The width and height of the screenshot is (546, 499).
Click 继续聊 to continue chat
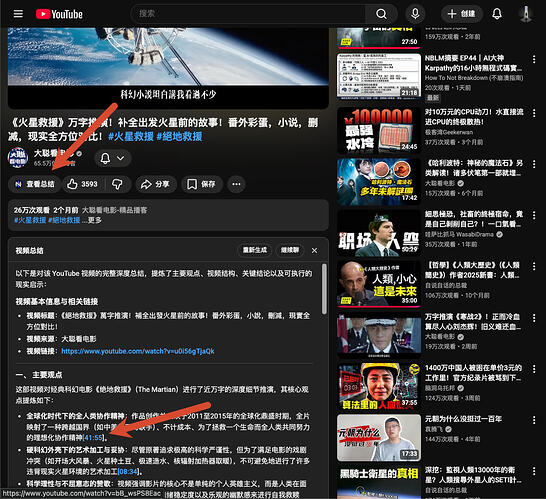[x=290, y=250]
